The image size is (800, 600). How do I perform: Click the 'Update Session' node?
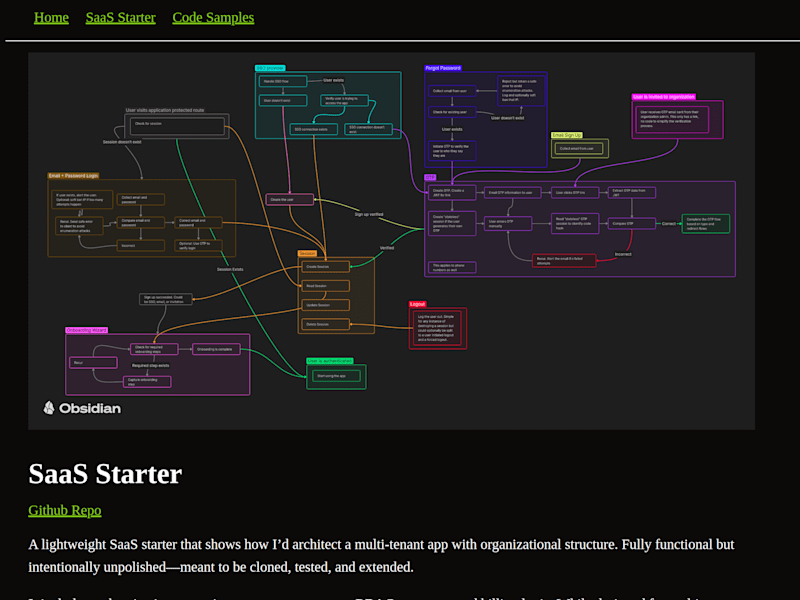[326, 305]
